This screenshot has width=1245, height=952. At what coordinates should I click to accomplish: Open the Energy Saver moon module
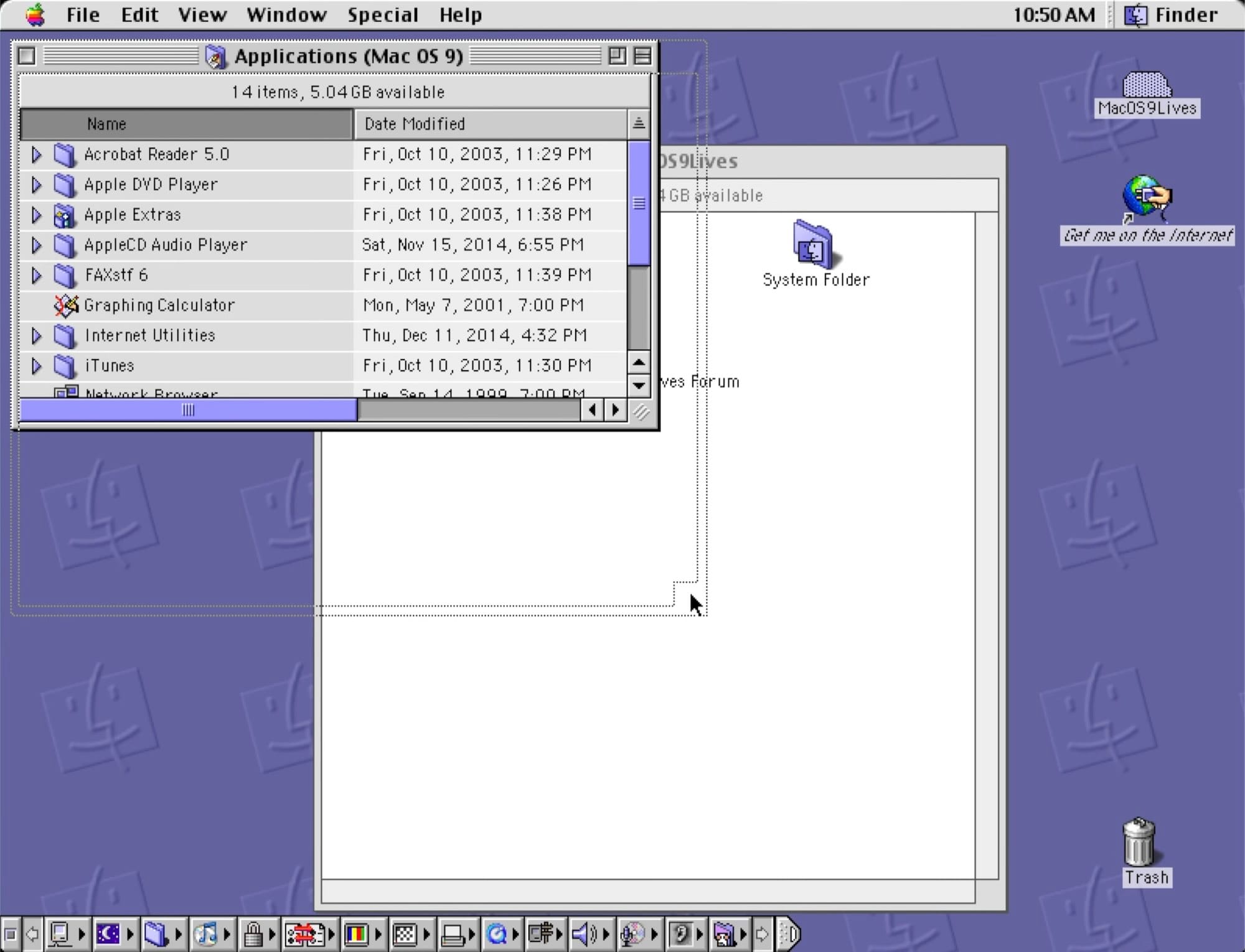(x=115, y=933)
